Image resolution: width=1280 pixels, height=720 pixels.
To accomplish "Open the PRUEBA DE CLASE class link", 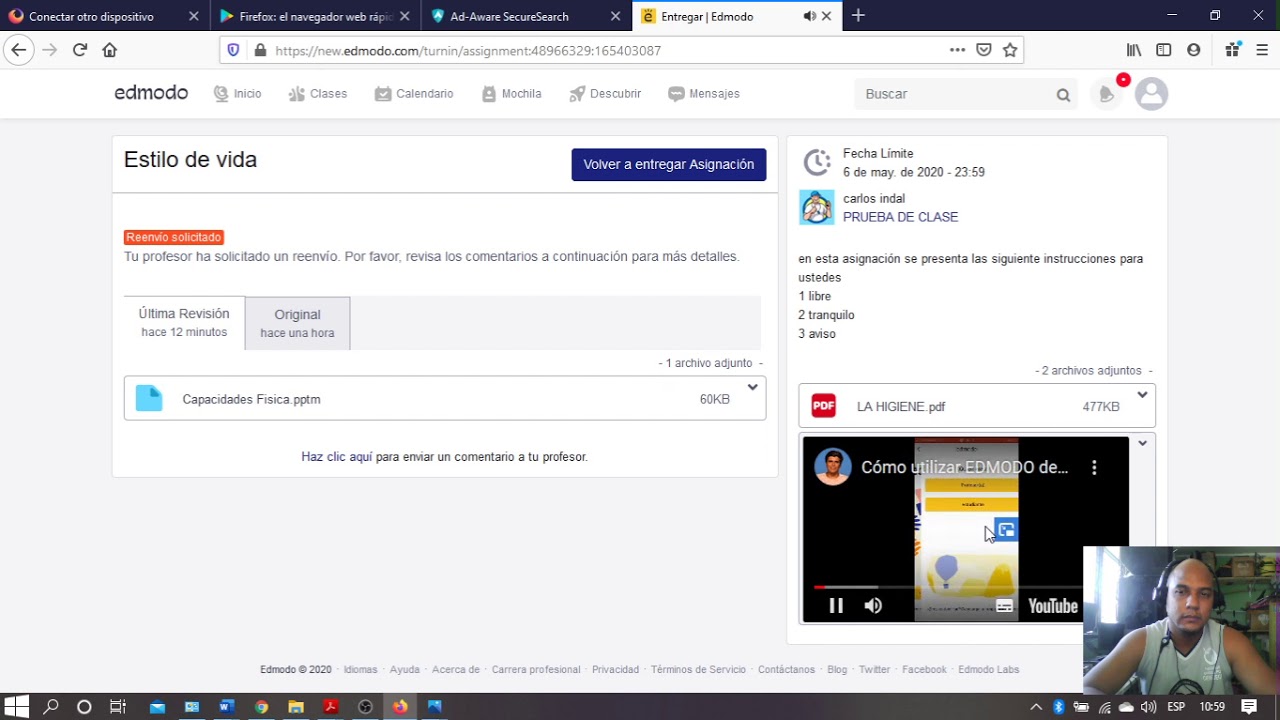I will pos(900,217).
